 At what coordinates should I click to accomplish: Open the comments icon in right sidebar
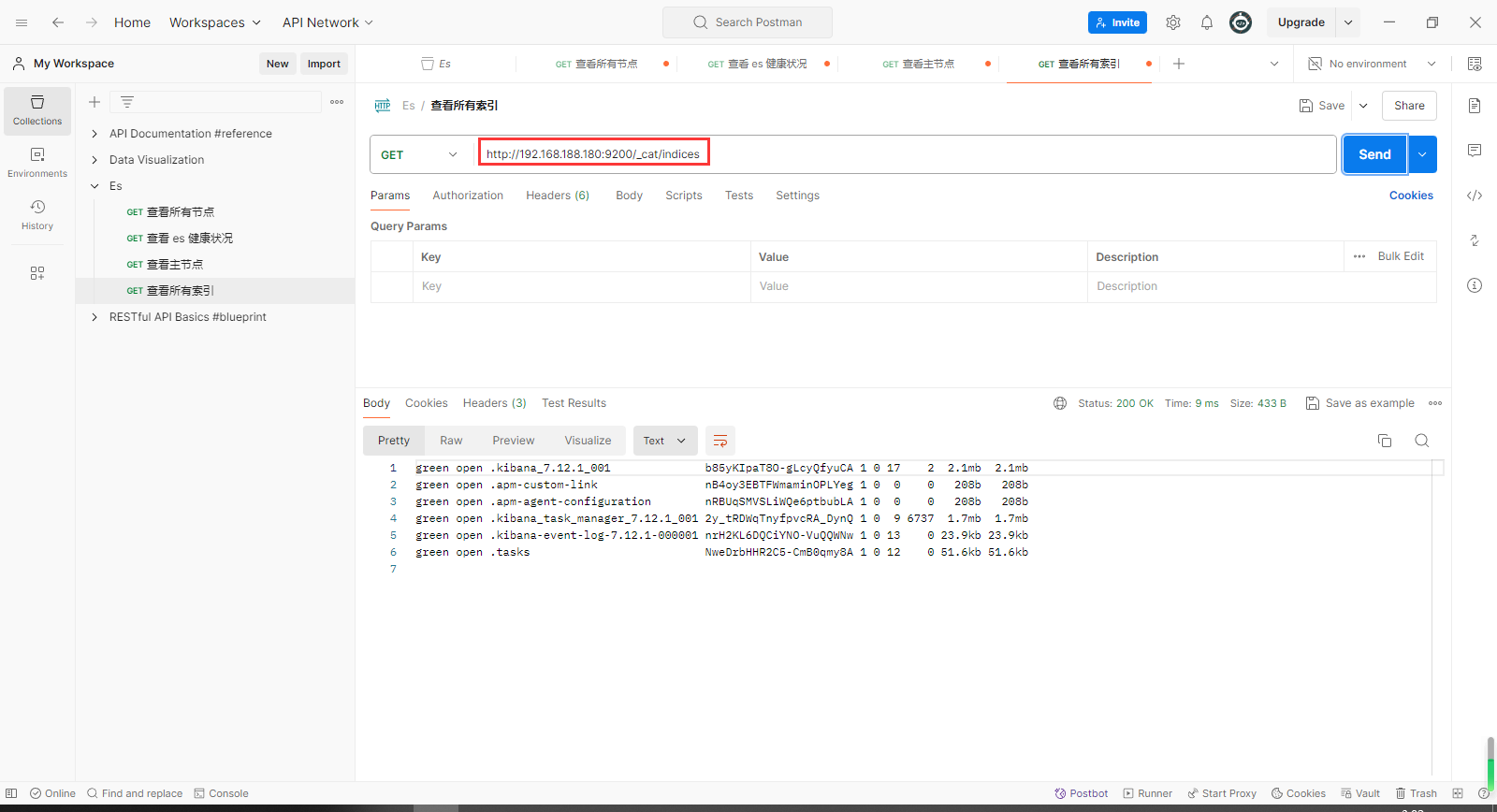pyautogui.click(x=1475, y=151)
